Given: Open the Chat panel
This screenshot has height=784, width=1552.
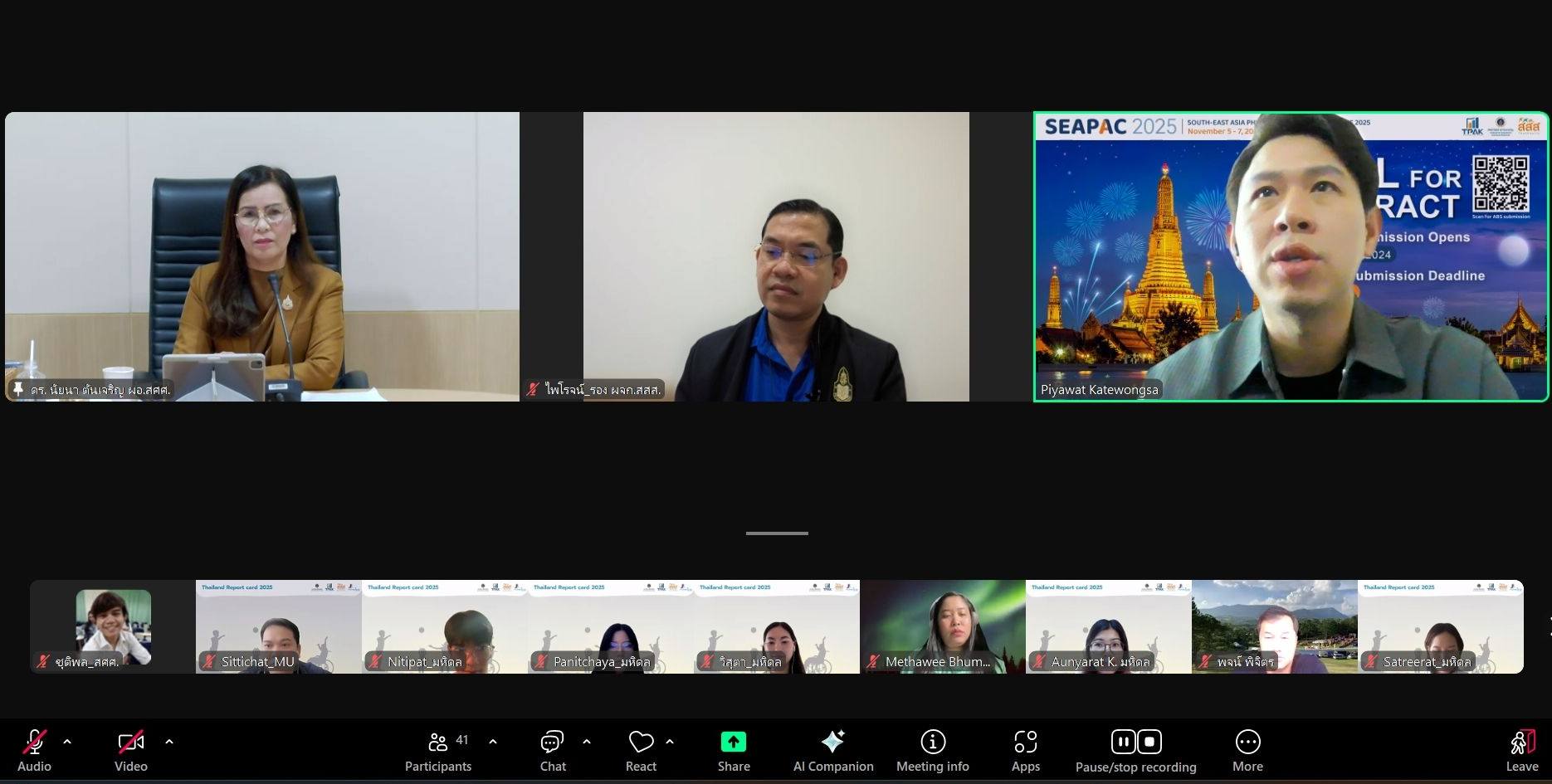Looking at the screenshot, I should (x=553, y=751).
